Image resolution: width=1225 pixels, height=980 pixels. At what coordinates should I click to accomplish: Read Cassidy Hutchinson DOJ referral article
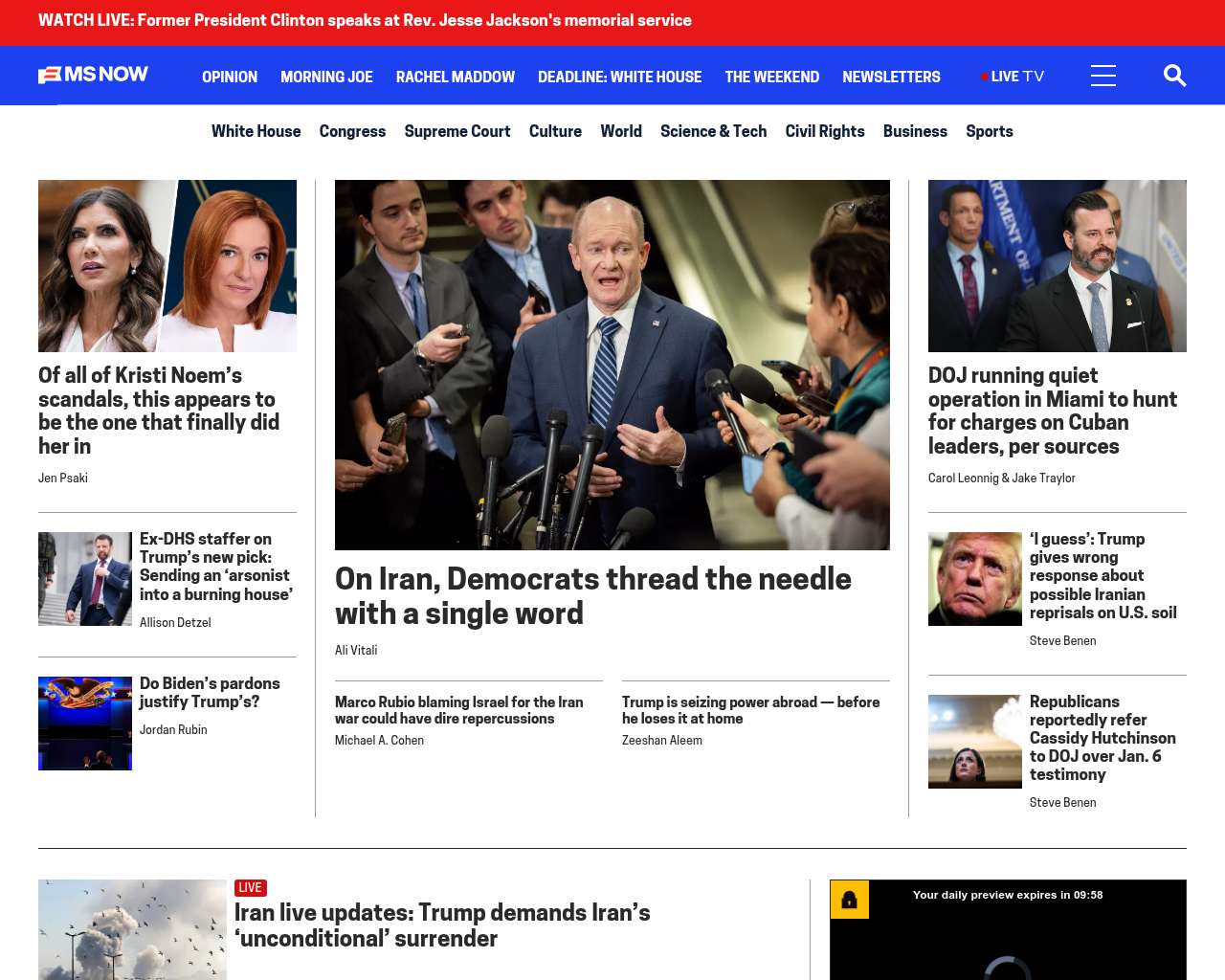tap(1103, 738)
